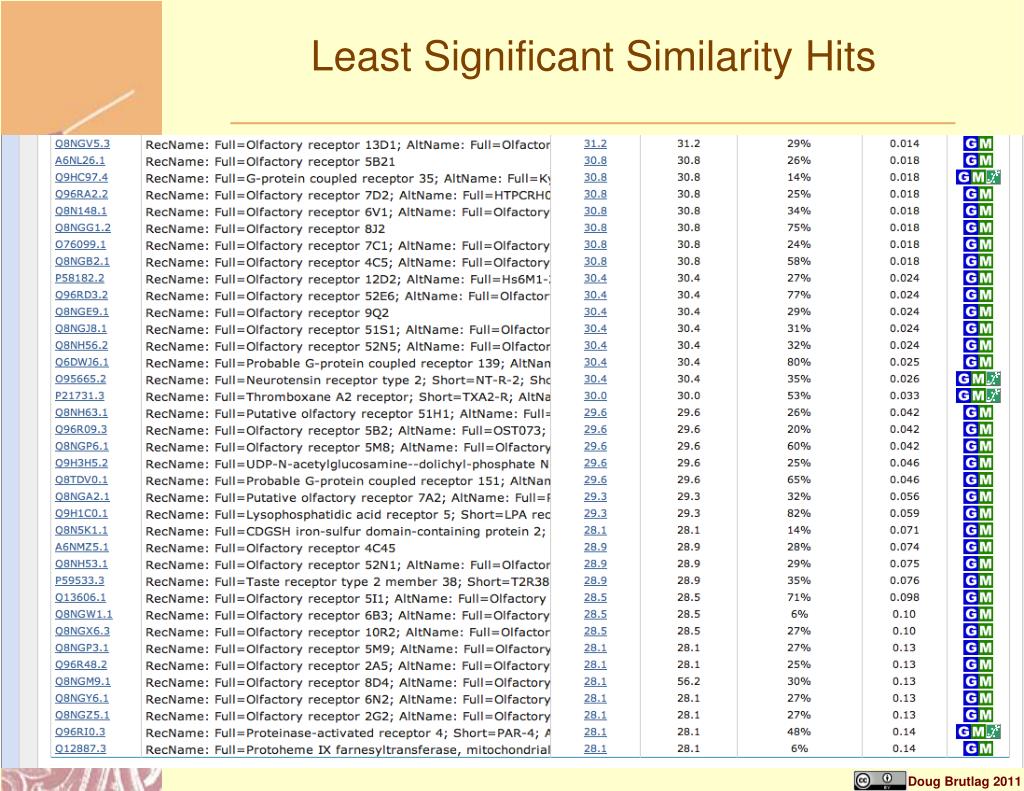Click the 28.1 score link in Q12887.3 row

595,749
